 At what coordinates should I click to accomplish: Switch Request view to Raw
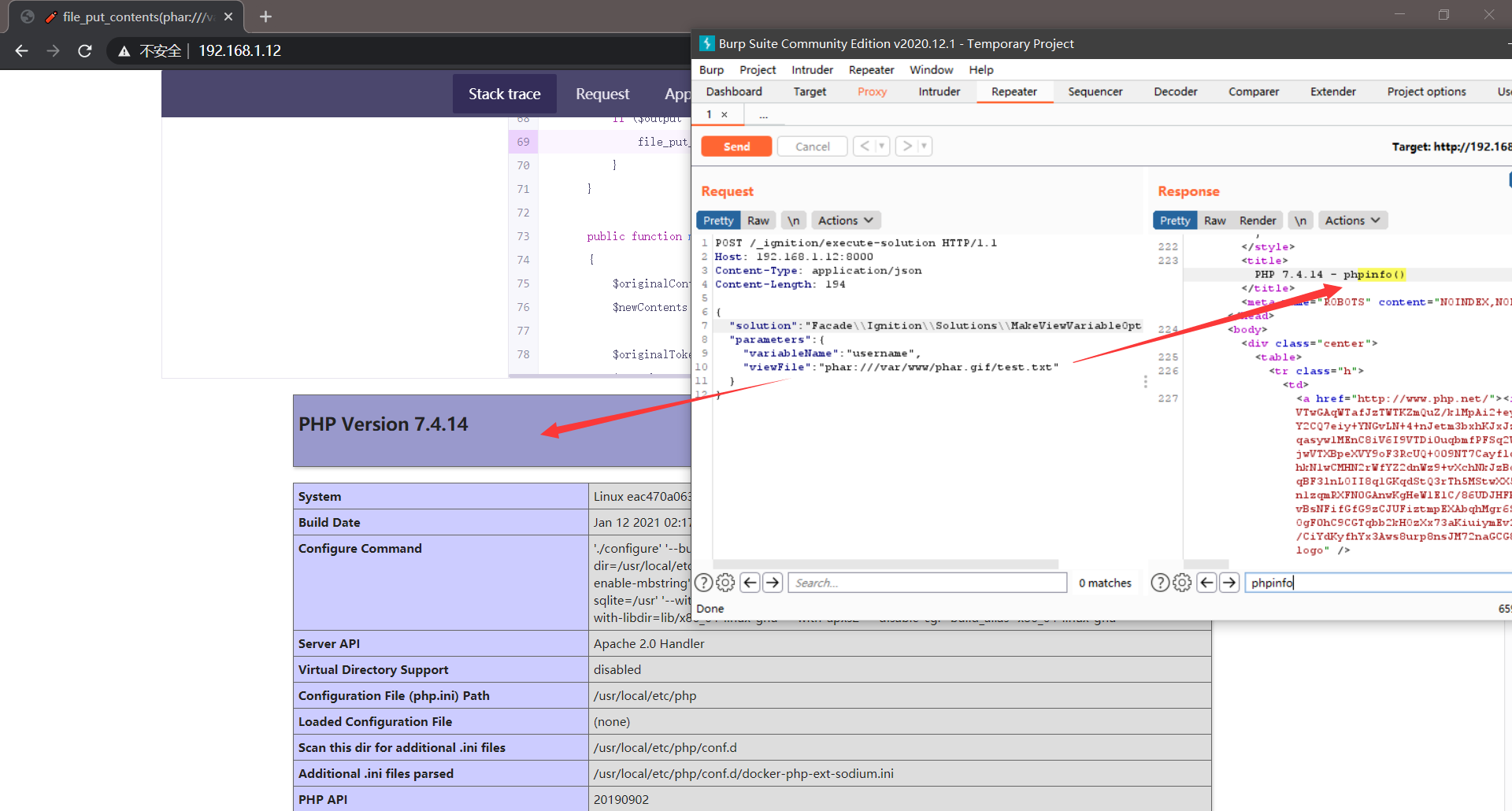[758, 220]
